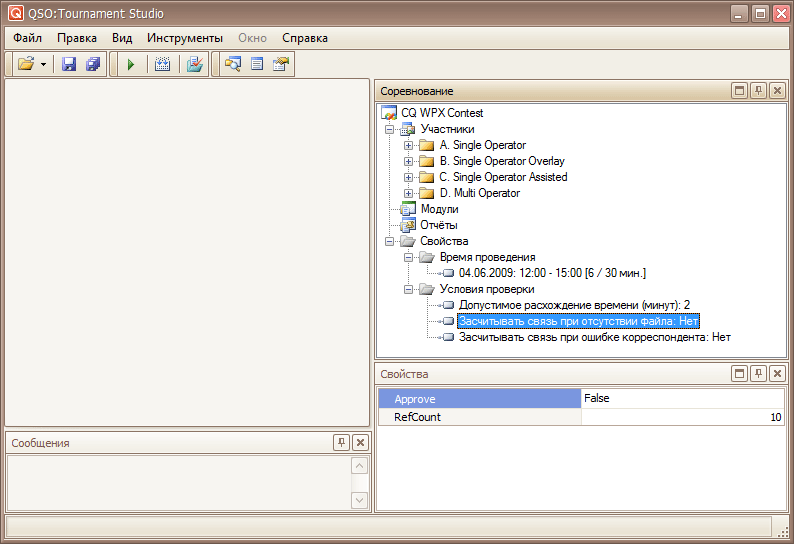Screen dimensions: 794x544
Task: Expand the A. Single Operator folder
Action: point(408,145)
